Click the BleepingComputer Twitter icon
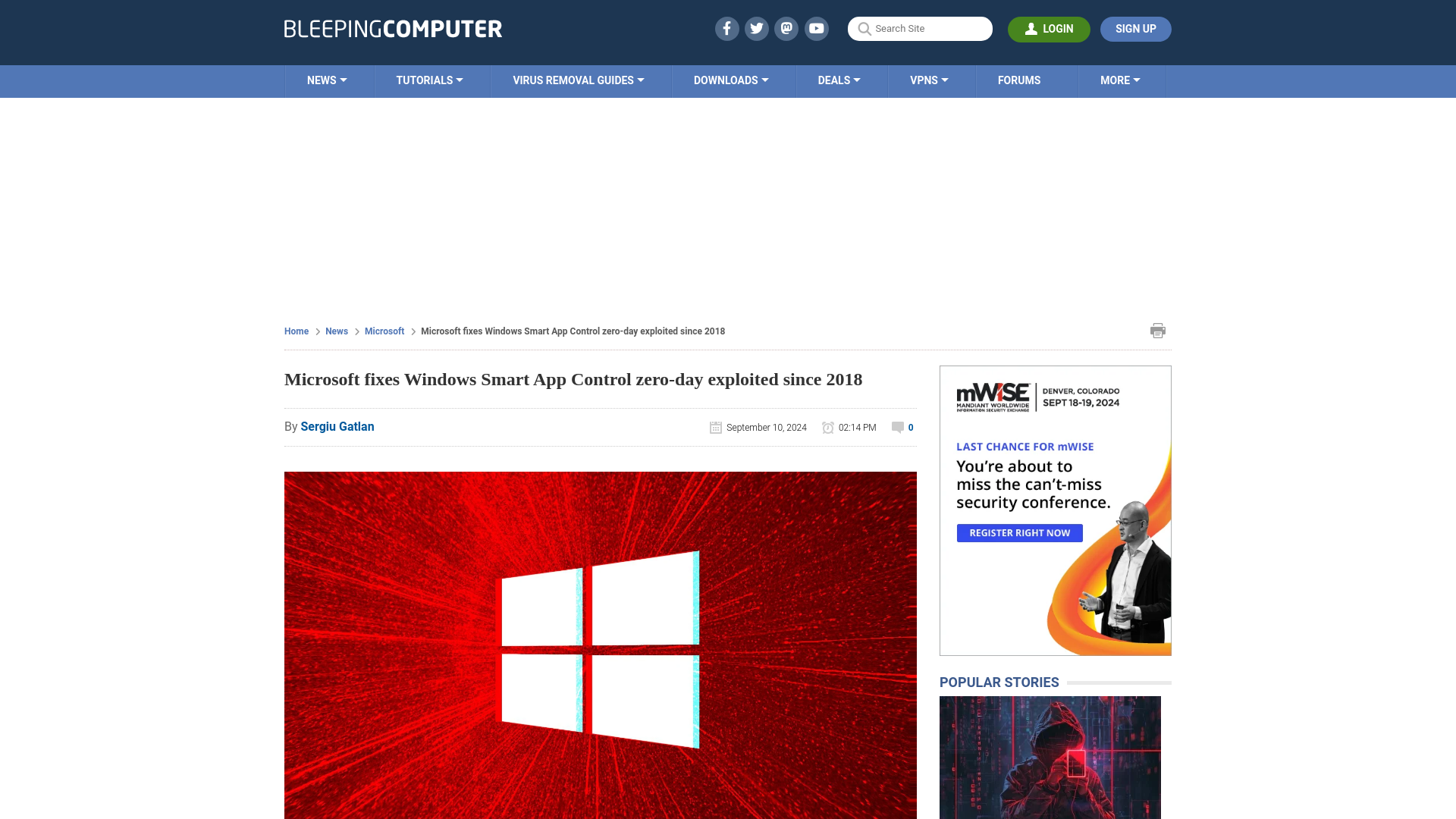 tap(757, 28)
